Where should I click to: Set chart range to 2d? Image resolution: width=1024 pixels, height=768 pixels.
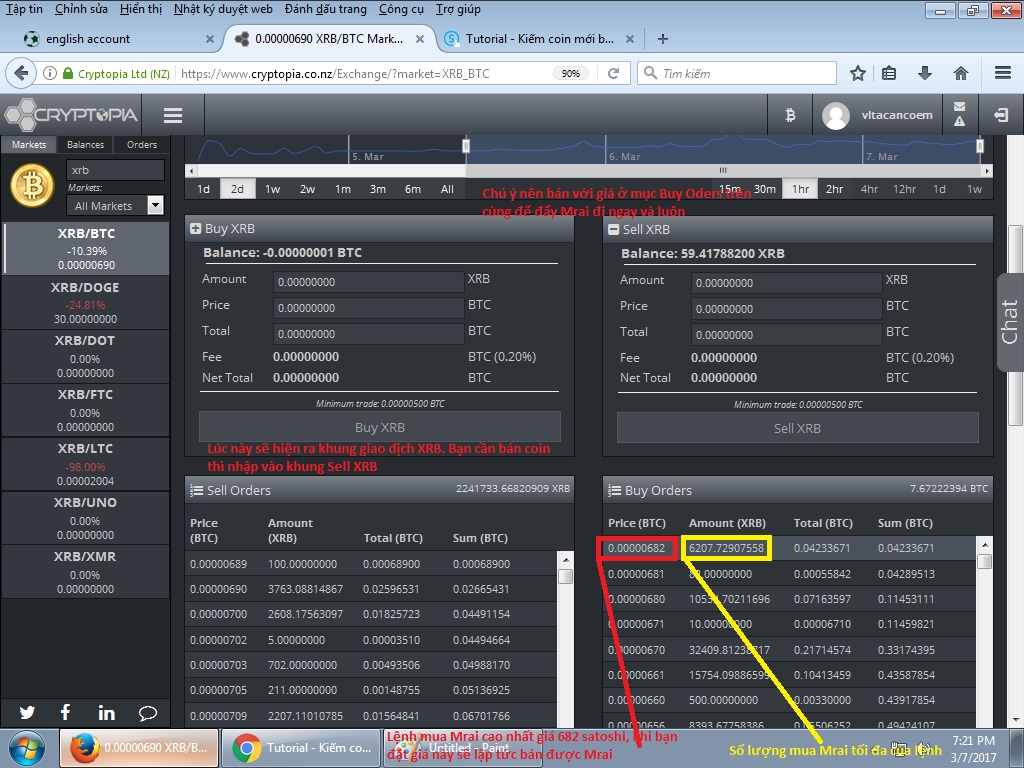pyautogui.click(x=237, y=189)
